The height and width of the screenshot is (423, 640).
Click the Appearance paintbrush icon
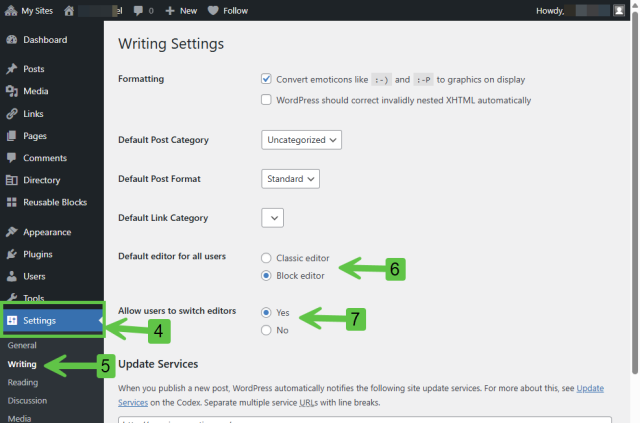(x=12, y=232)
